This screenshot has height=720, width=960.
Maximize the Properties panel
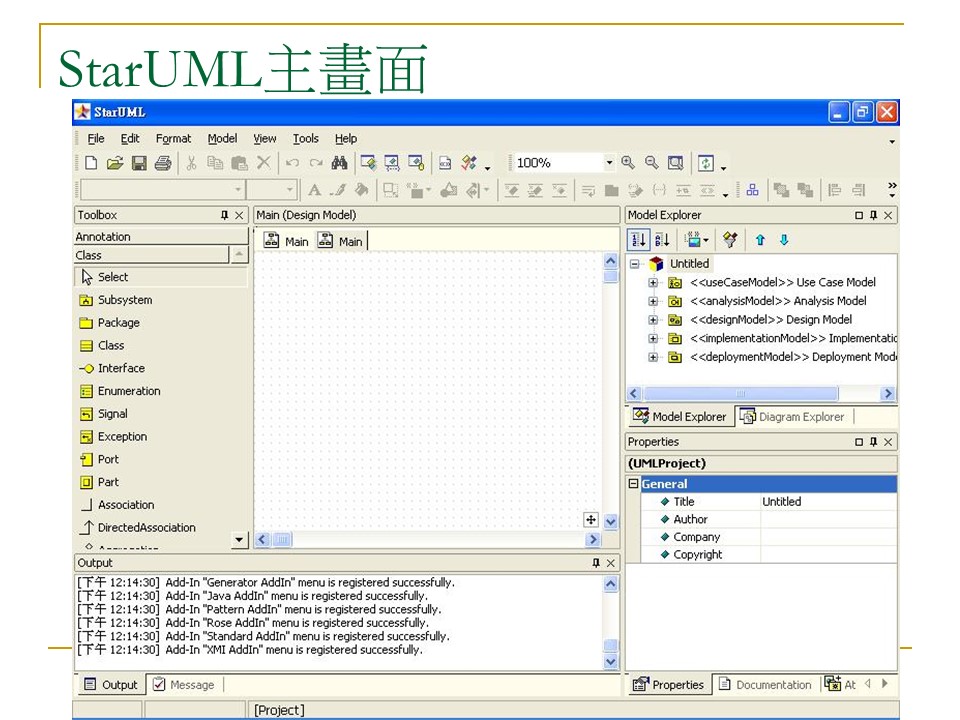[x=859, y=442]
